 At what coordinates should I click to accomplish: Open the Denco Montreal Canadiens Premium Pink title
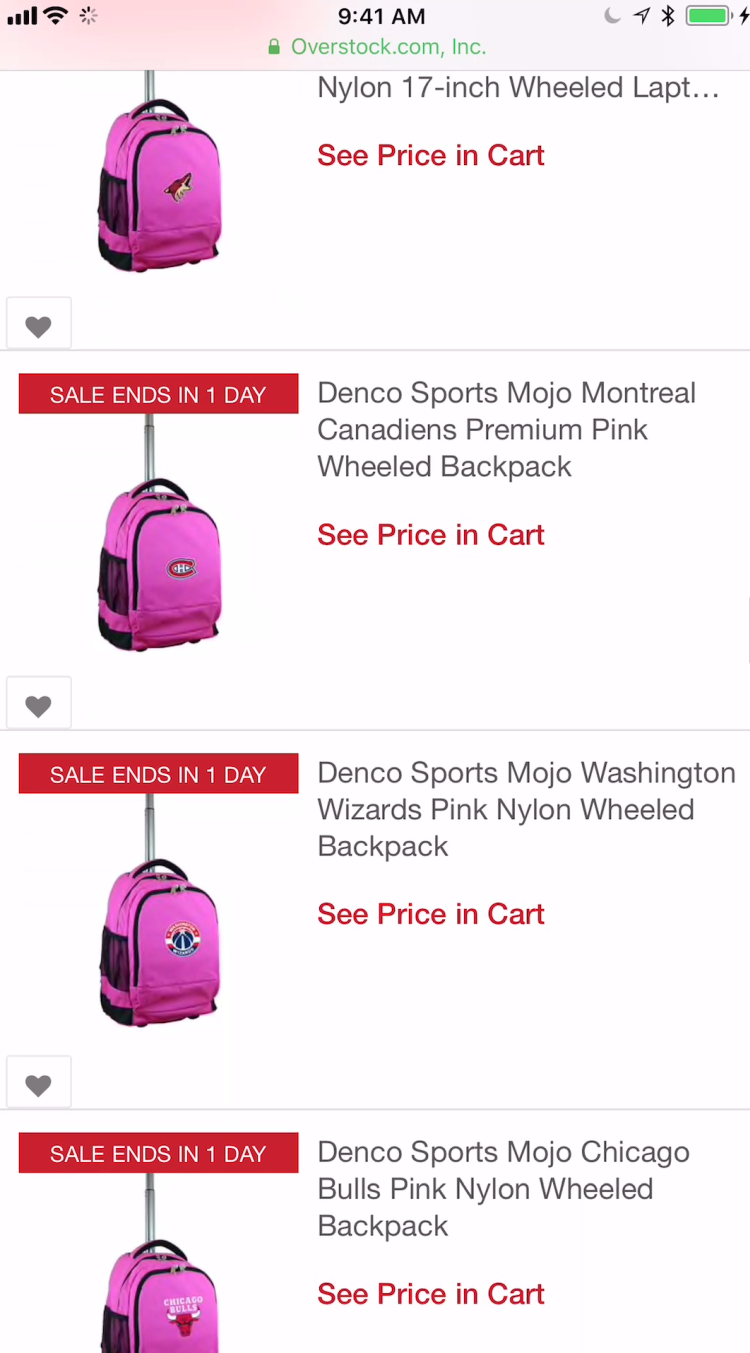tap(506, 430)
